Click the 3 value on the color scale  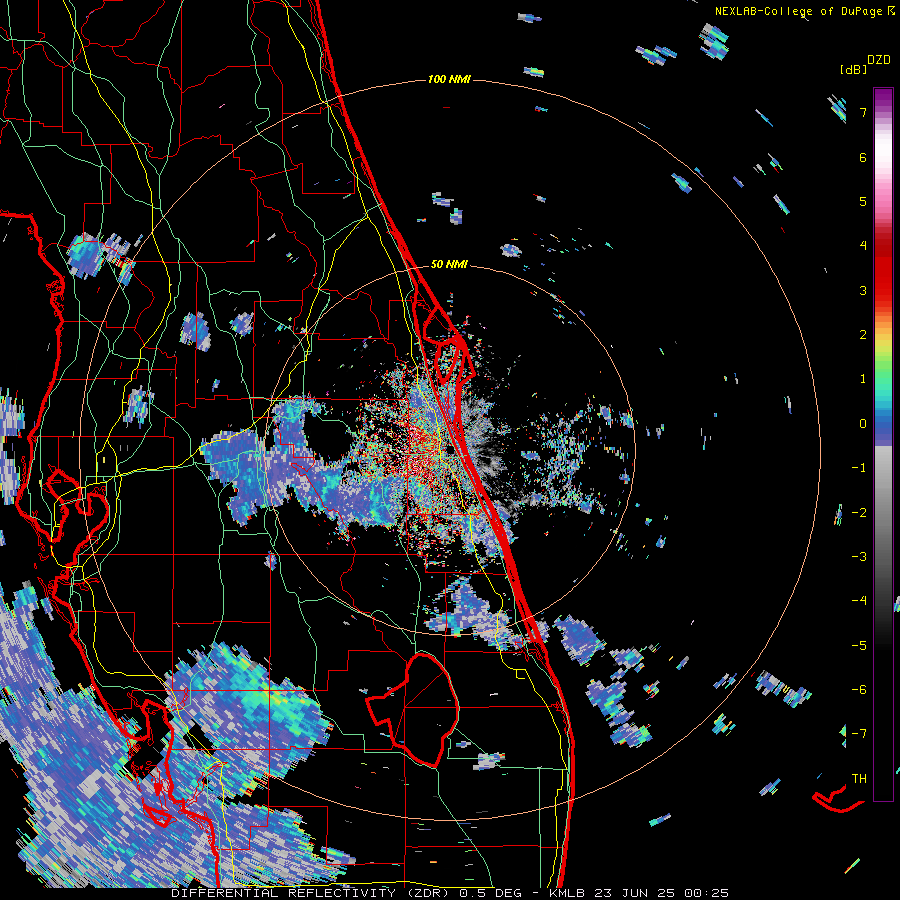pyautogui.click(x=863, y=290)
